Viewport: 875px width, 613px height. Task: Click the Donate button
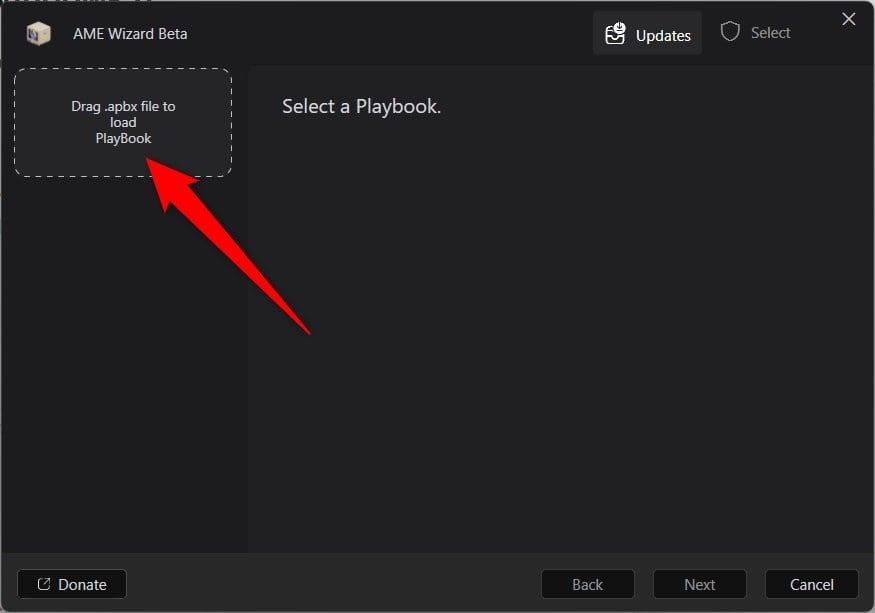click(72, 584)
